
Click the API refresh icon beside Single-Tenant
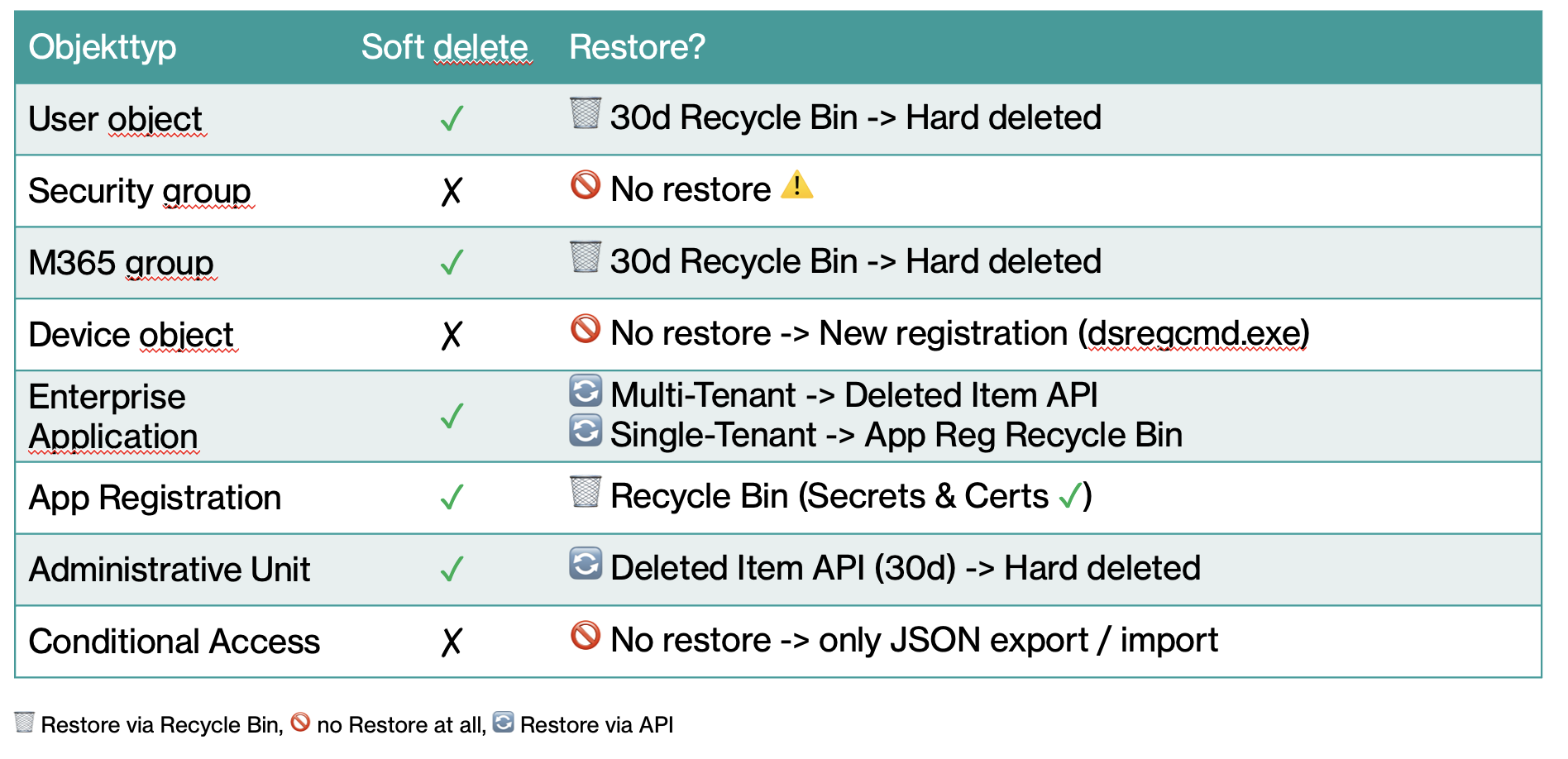point(586,431)
